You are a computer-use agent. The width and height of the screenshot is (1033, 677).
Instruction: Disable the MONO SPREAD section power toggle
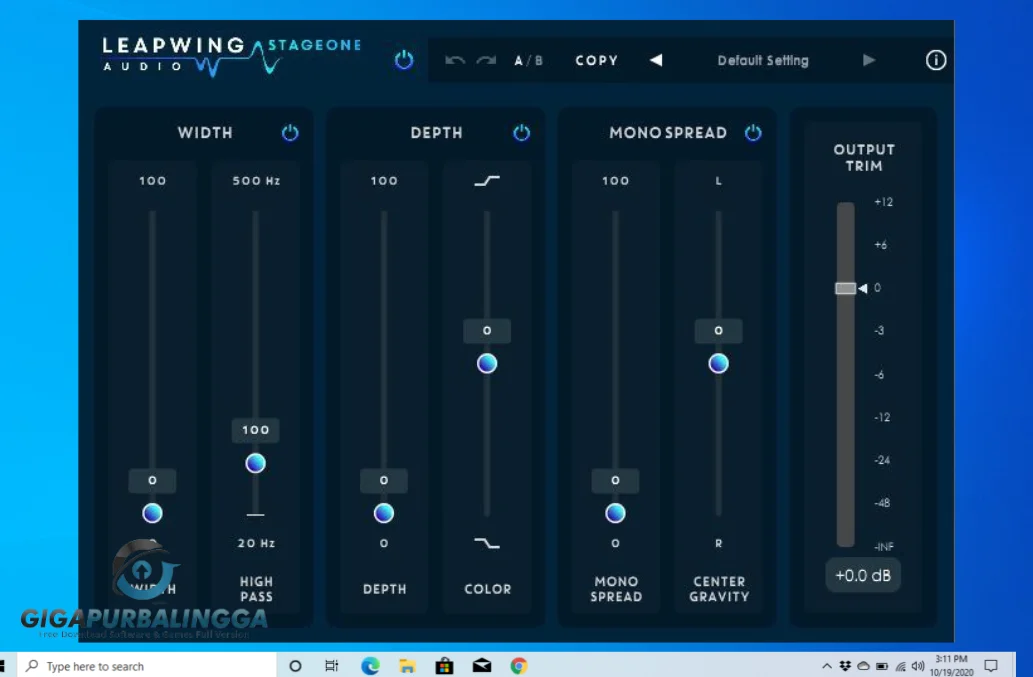click(753, 132)
